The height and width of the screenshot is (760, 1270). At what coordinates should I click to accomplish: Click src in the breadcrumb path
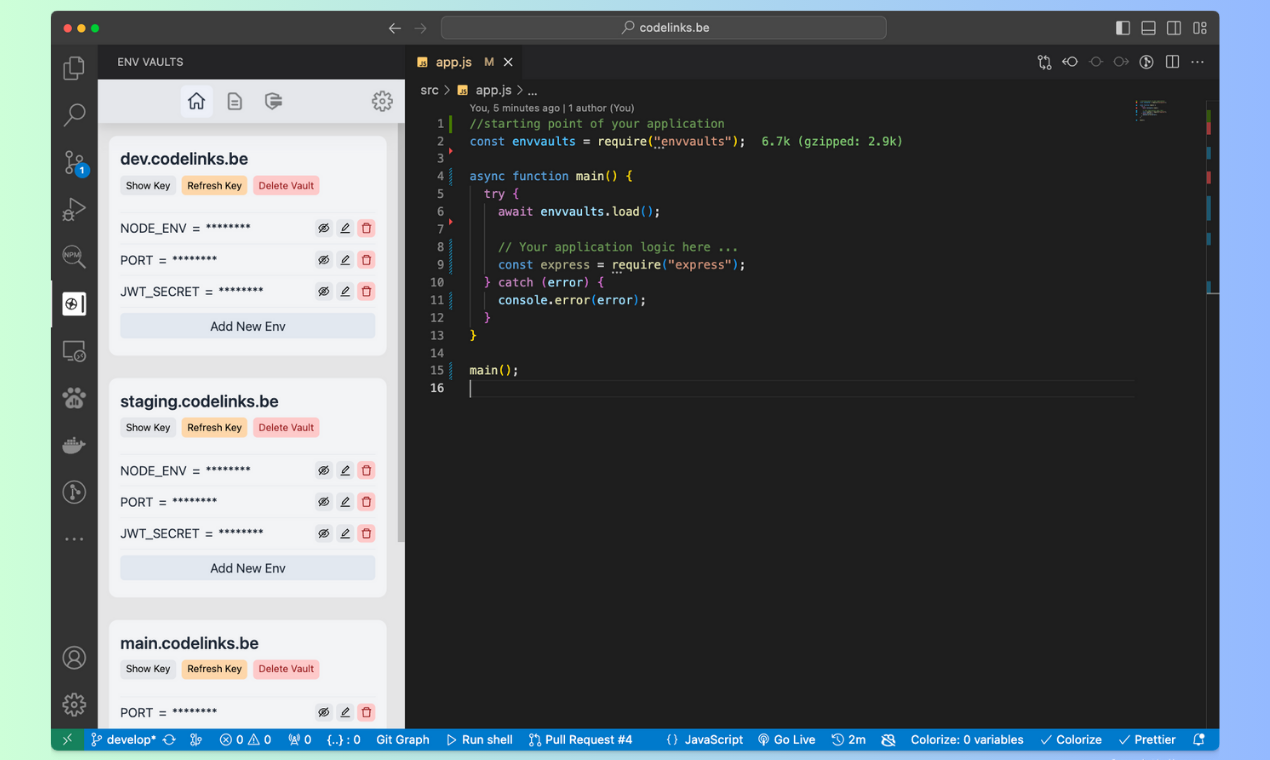(429, 90)
